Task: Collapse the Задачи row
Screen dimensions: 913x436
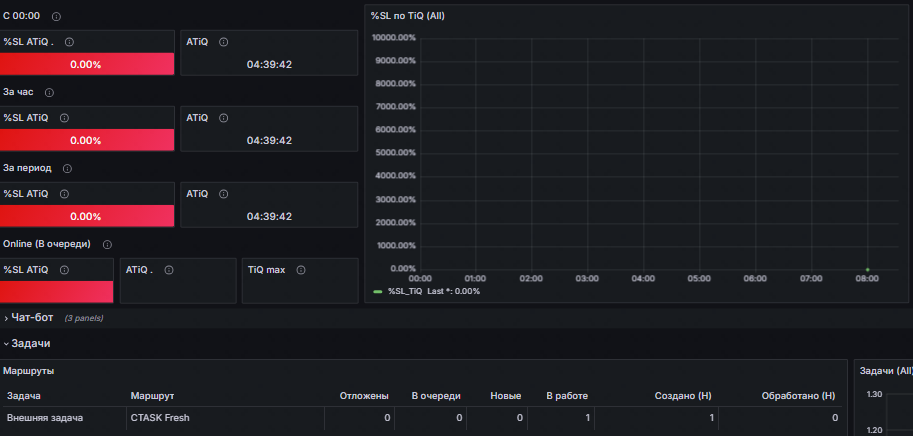Action: click(30, 343)
